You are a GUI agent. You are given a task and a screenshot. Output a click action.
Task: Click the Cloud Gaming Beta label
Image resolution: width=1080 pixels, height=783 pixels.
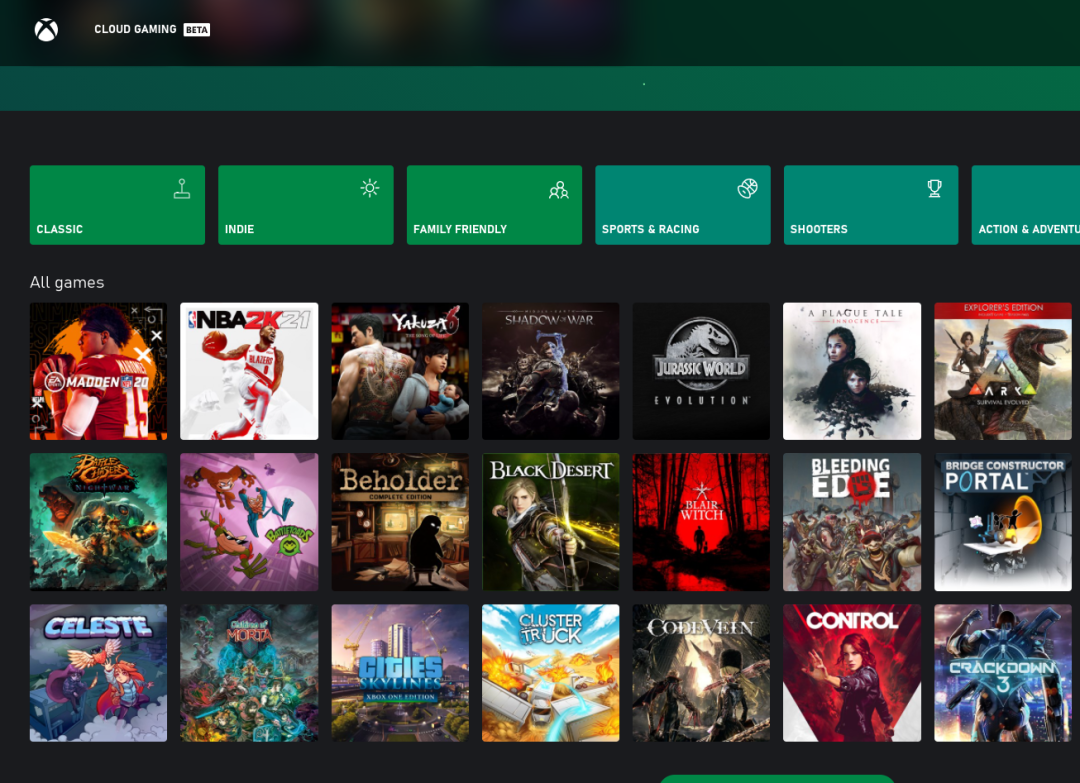151,30
